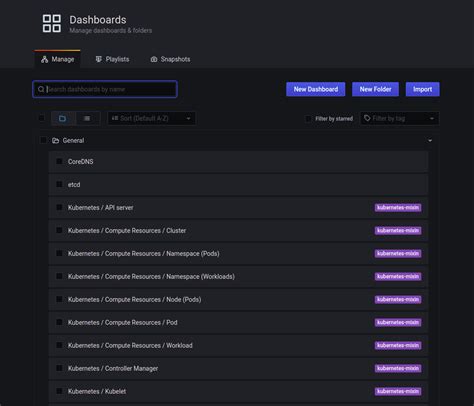Click the kubernetes-mixin tag on API server row
474x406 pixels.
point(398,208)
